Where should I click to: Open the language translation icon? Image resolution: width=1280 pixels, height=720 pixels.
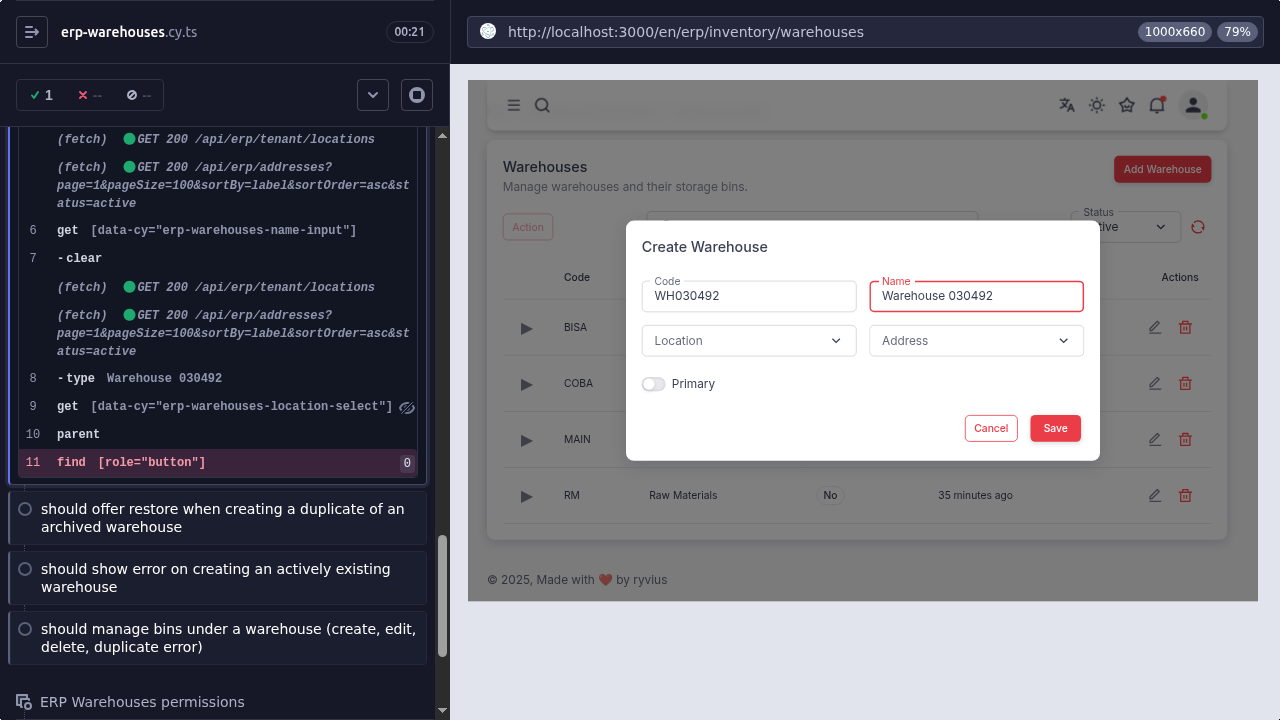(x=1067, y=105)
